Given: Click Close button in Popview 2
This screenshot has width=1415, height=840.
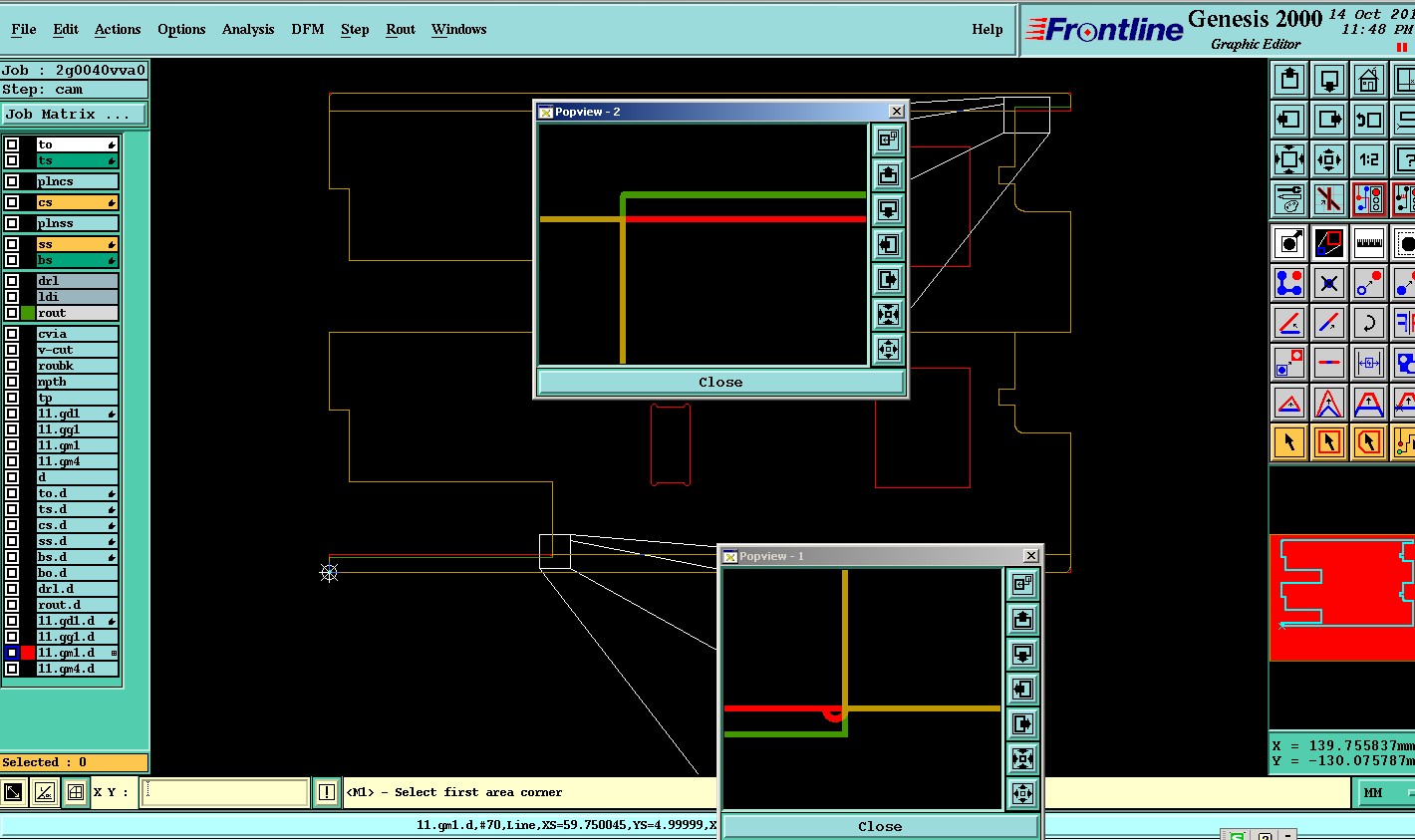Looking at the screenshot, I should (720, 382).
